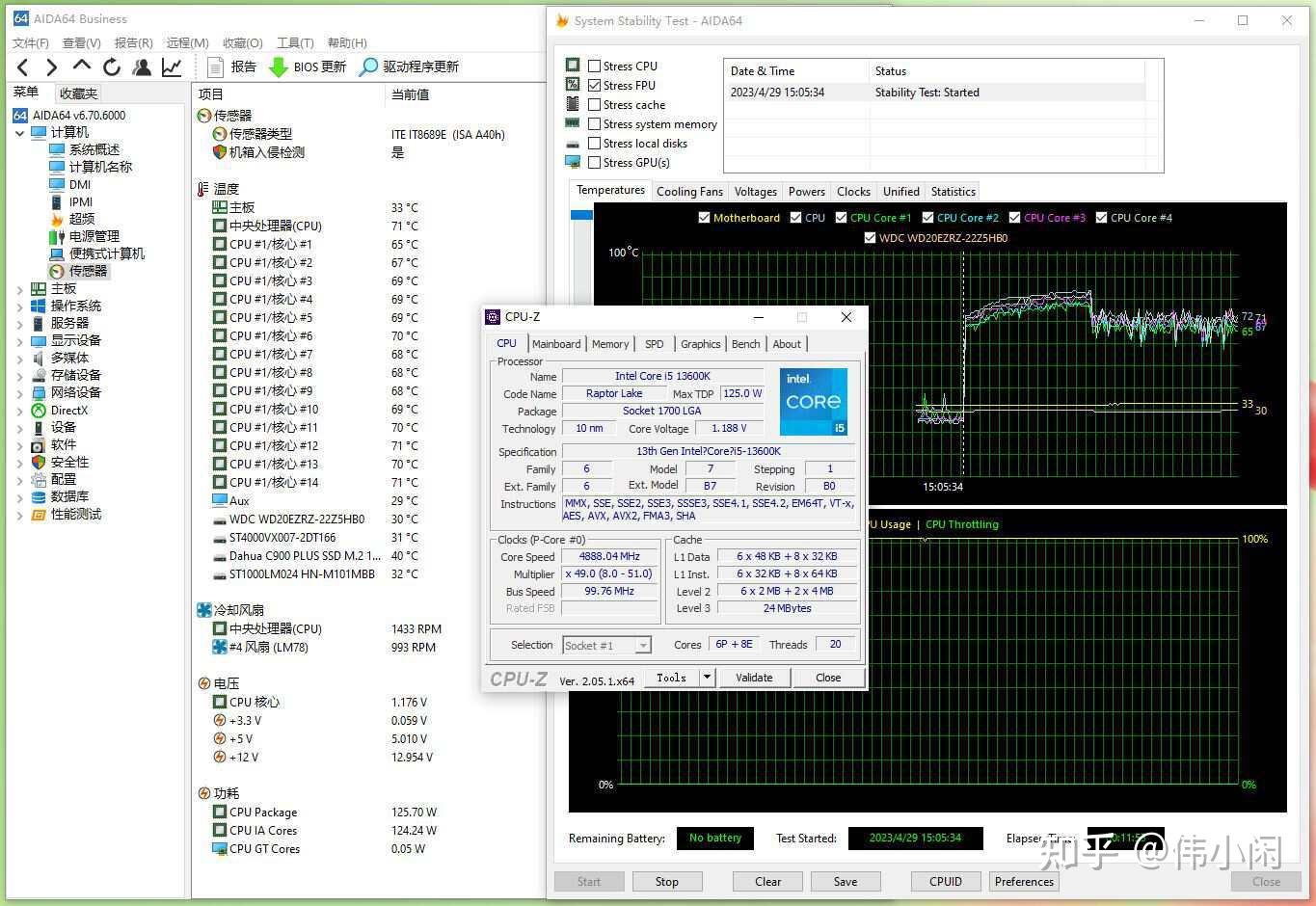Image resolution: width=1316 pixels, height=906 pixels.
Task: Open the CPU-Z Memory tab
Action: pyautogui.click(x=610, y=344)
